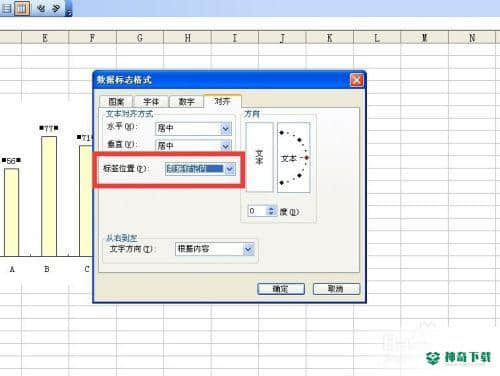Screen dimensions: 500x376
Task: Select column header M
Action: pos(425,38)
